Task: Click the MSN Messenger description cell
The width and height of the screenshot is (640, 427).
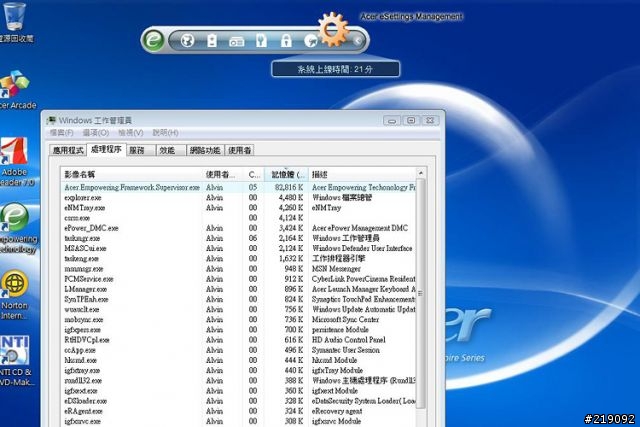Action: pos(336,269)
